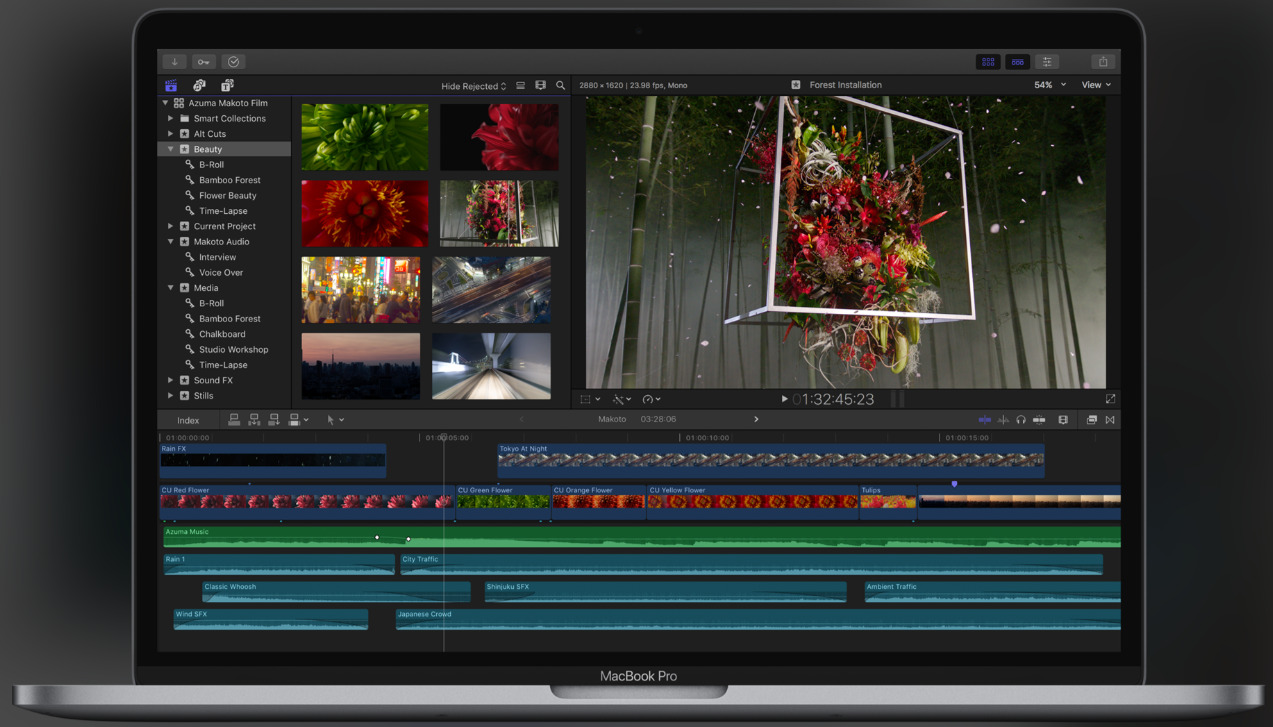Viewport: 1273px width, 727px height.
Task: Select the Chalkboard collection
Action: point(224,334)
